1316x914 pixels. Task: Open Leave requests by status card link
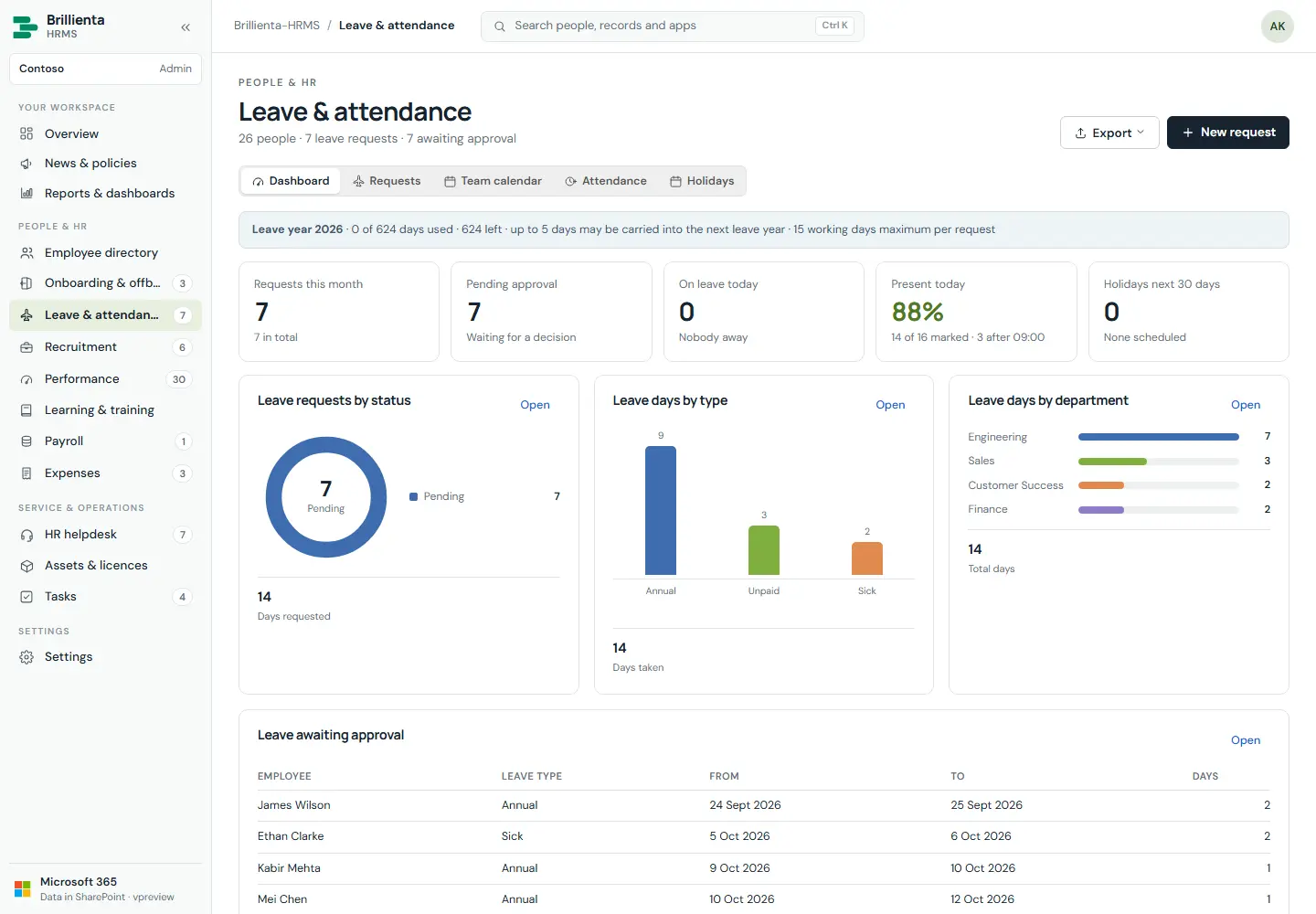point(535,405)
